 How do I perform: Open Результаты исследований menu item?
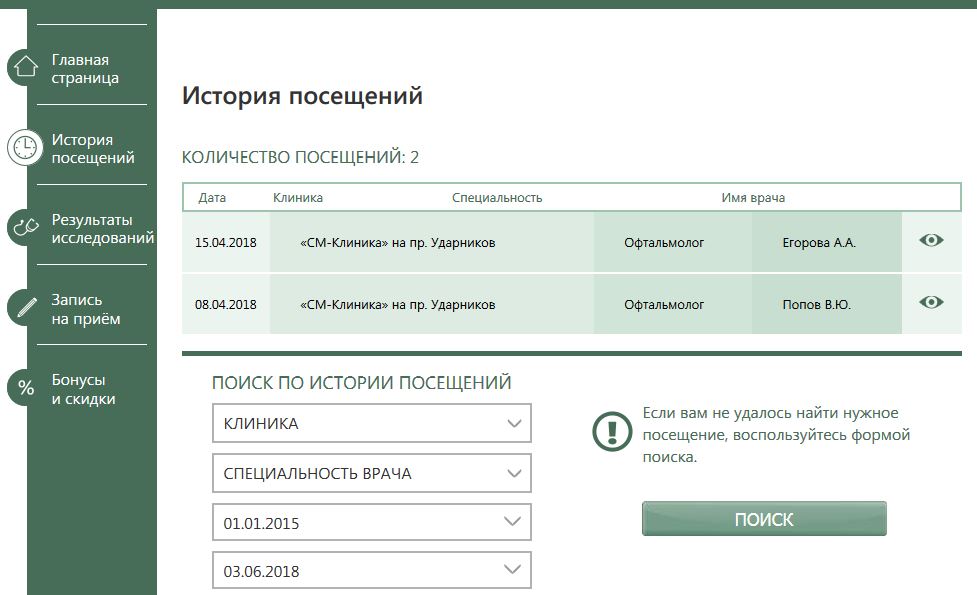pyautogui.click(x=102, y=229)
